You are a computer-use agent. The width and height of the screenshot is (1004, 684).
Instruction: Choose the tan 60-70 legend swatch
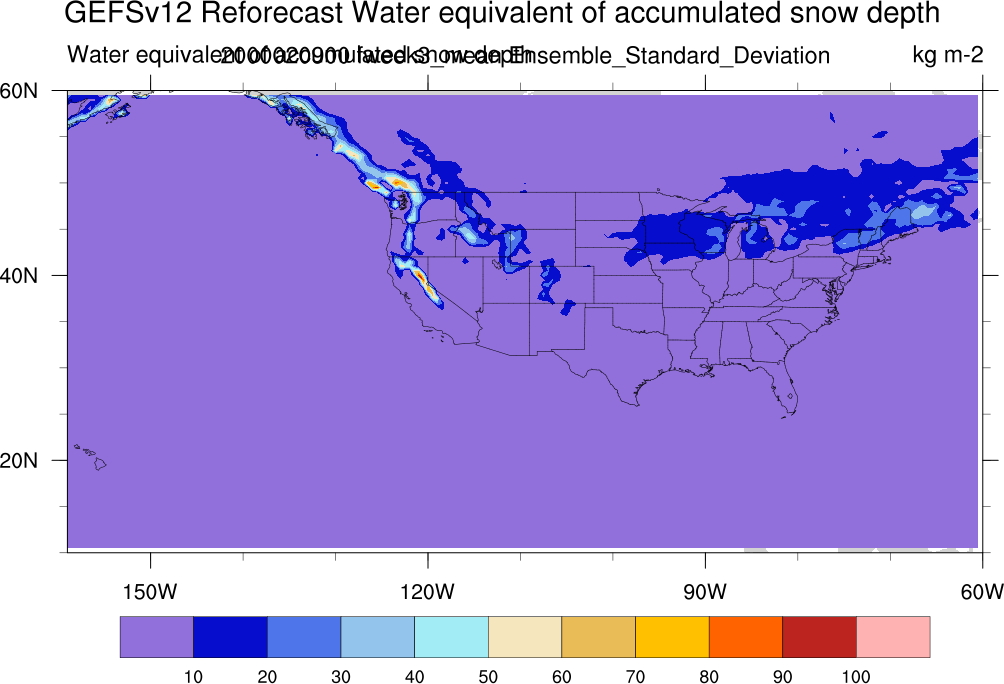(599, 637)
